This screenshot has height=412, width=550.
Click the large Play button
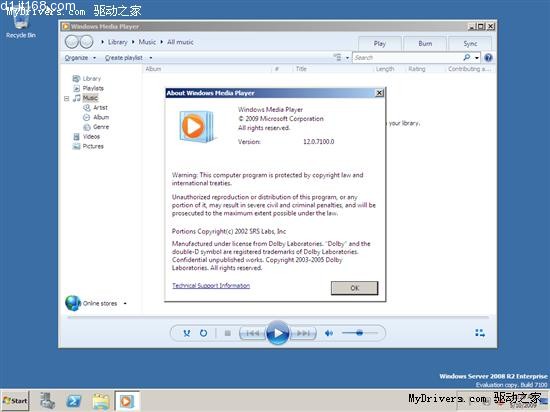tap(277, 333)
